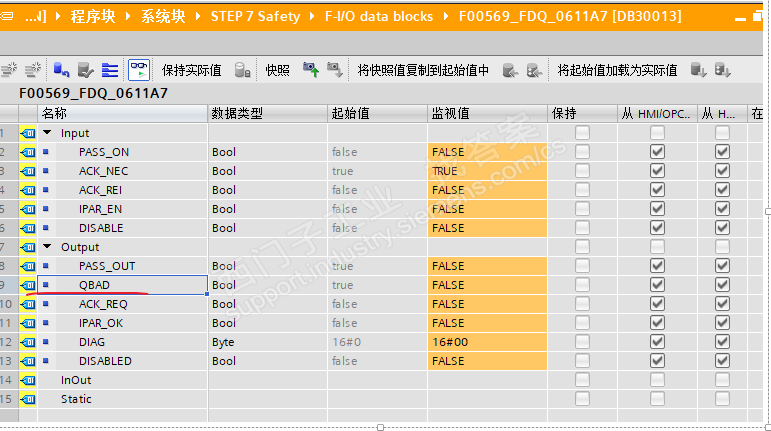771x431 pixels.
Task: Open breadcrumb arrow before 系统块
Action: pos(128,16)
